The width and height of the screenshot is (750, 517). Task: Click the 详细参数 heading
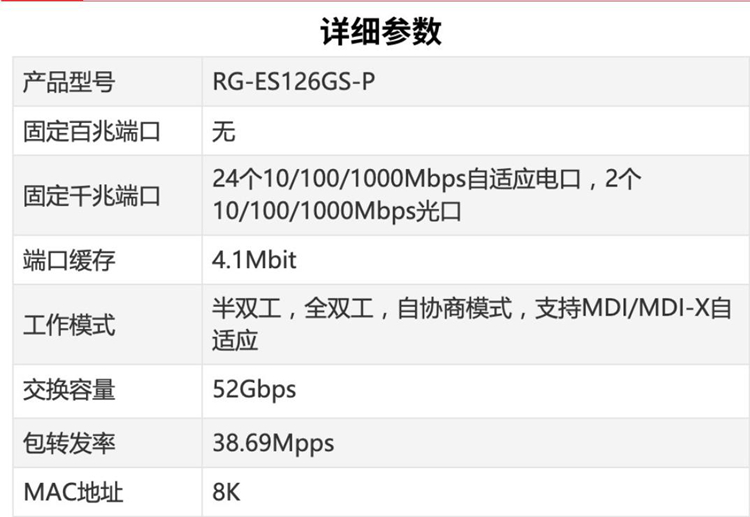point(381,32)
